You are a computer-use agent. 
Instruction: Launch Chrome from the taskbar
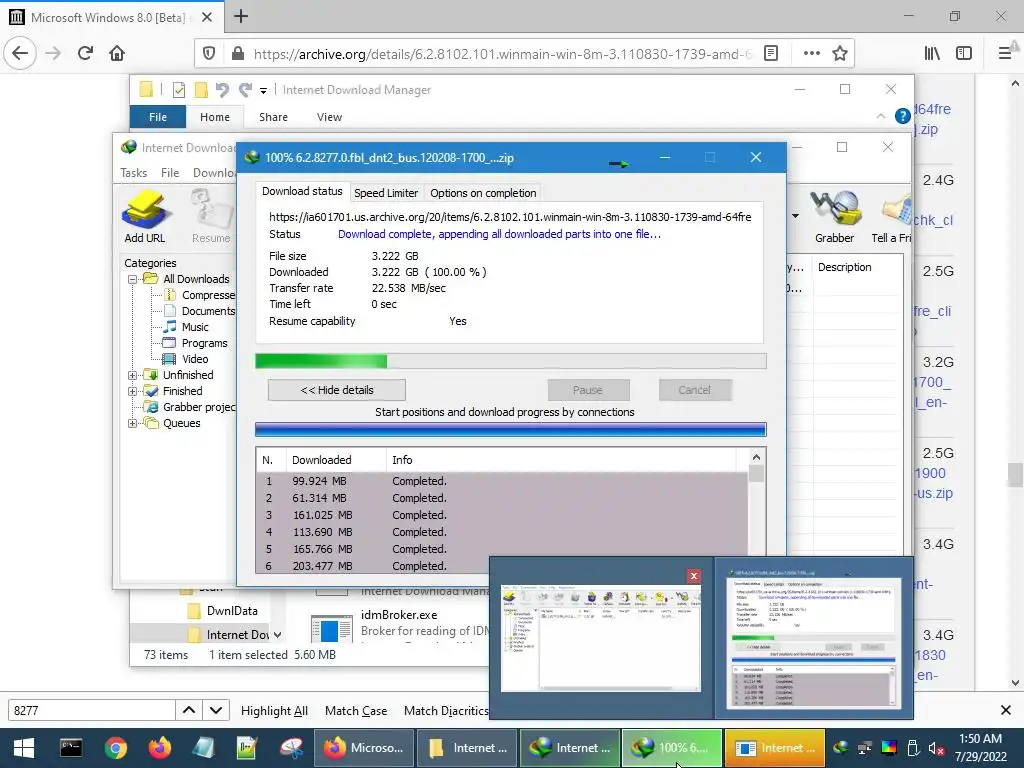(x=116, y=748)
